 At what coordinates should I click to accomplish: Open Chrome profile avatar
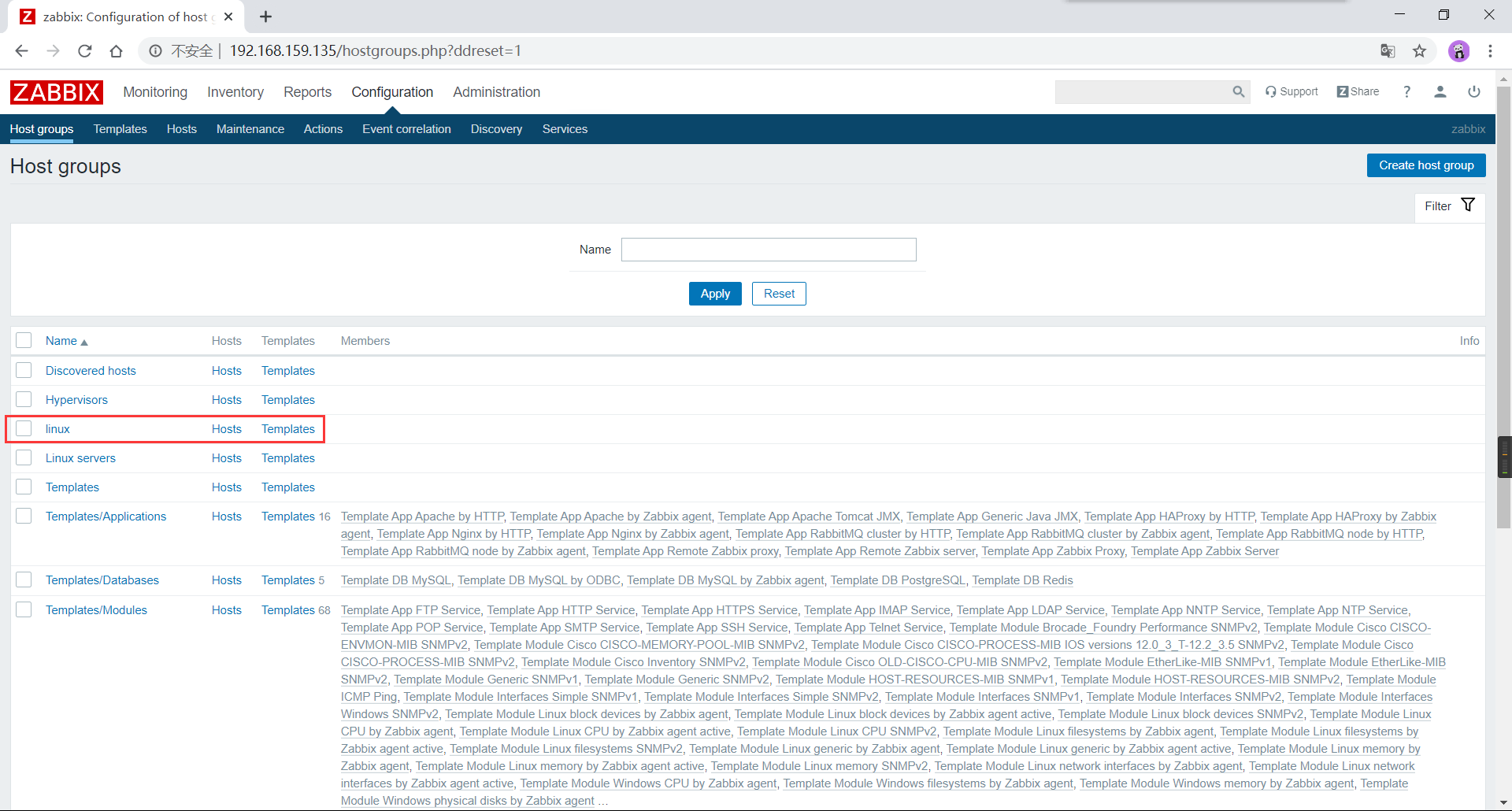1458,51
